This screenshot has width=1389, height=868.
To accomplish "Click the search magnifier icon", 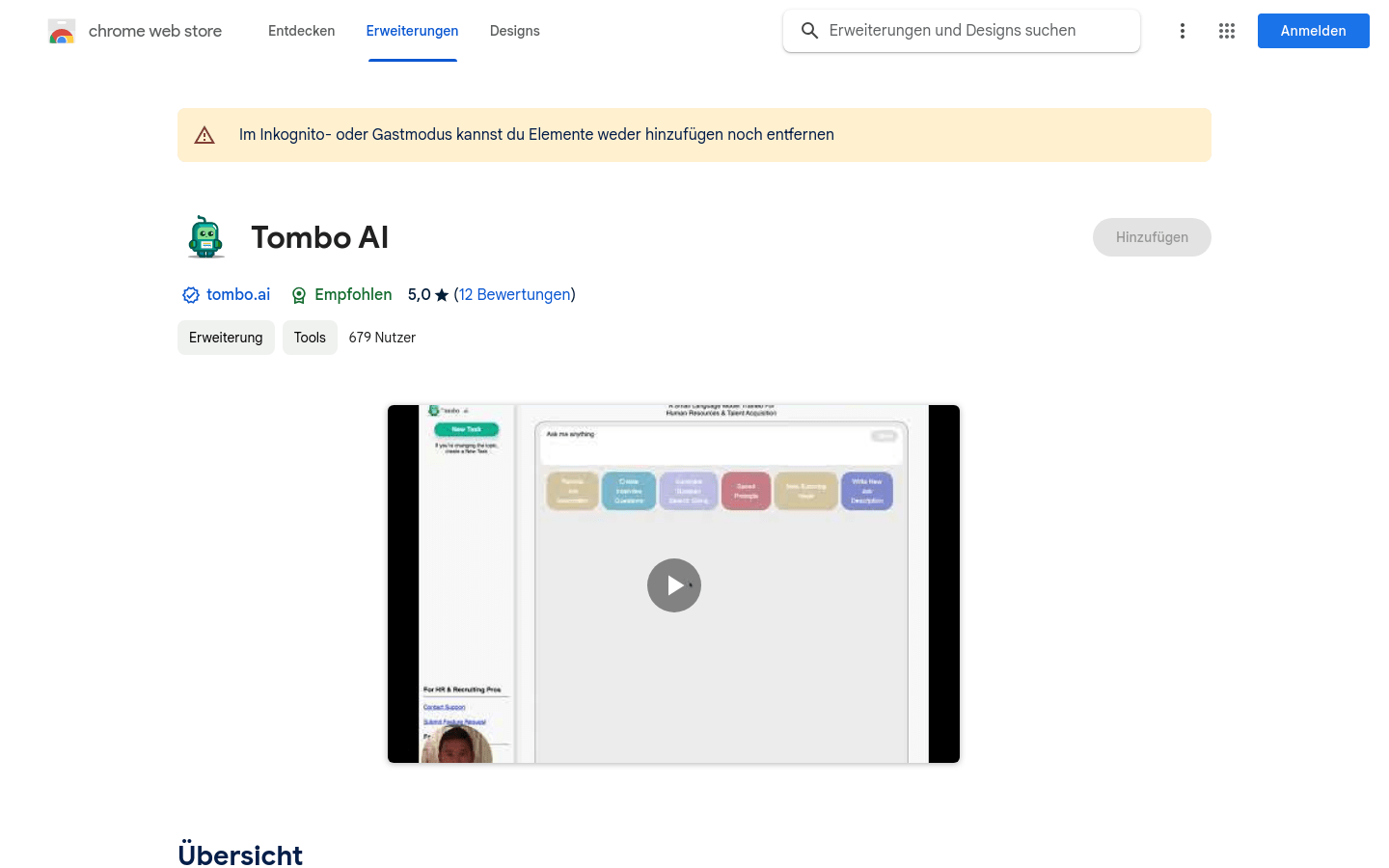I will click(810, 31).
